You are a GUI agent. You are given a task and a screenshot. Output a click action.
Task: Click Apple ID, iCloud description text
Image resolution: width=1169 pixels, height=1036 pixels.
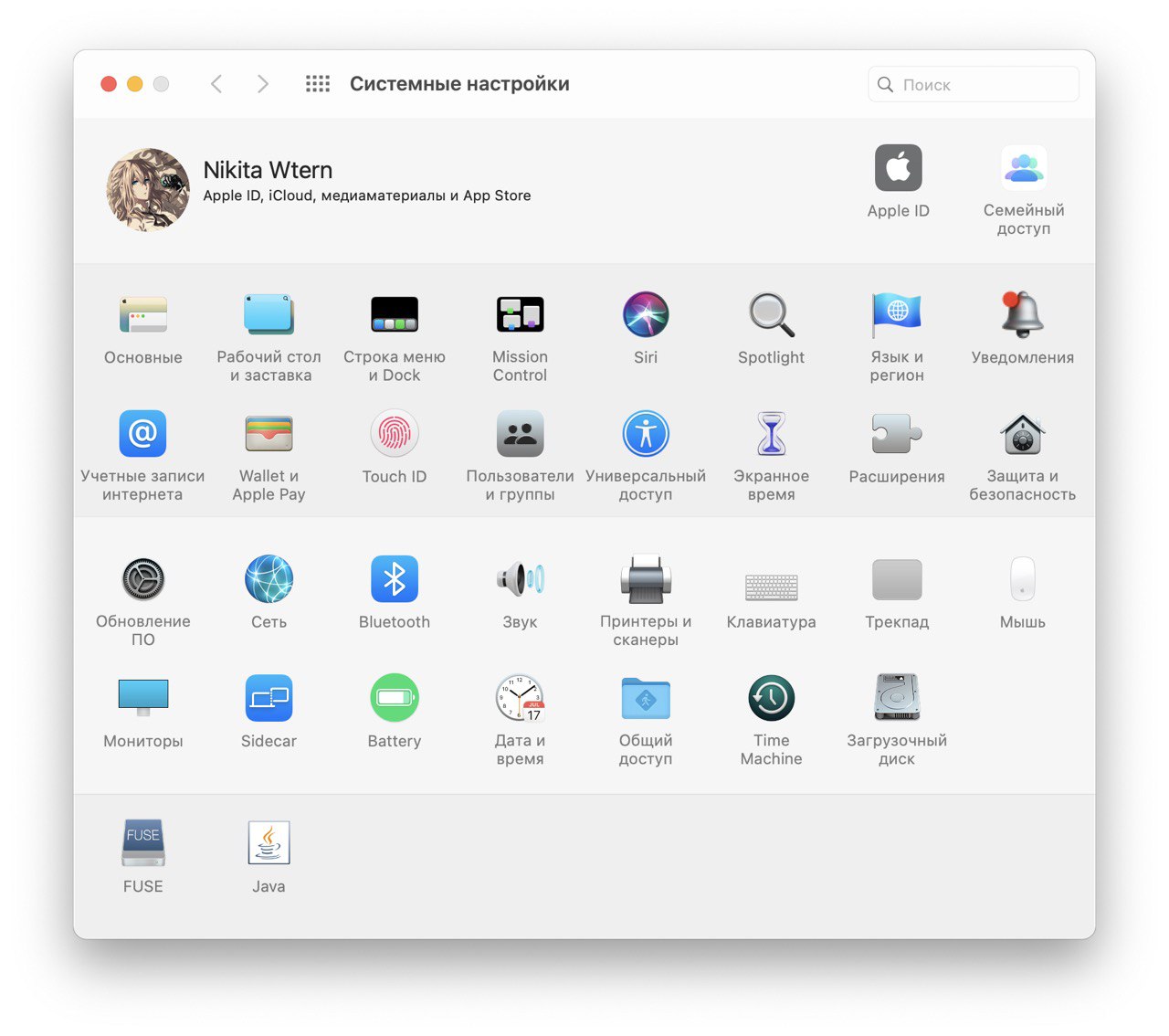(367, 196)
